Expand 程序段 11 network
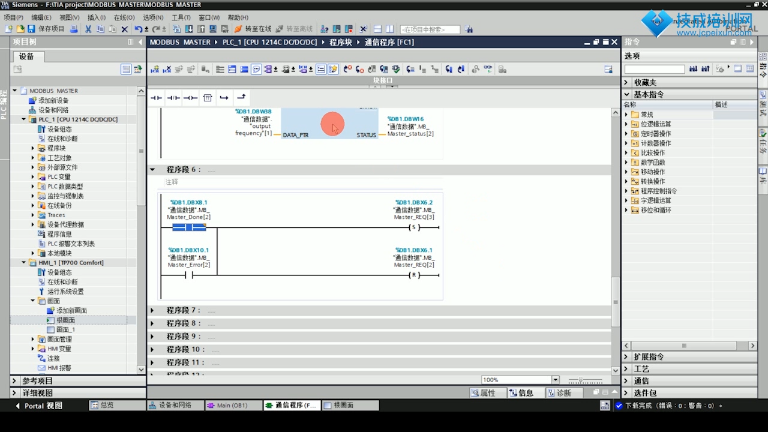 coord(152,362)
